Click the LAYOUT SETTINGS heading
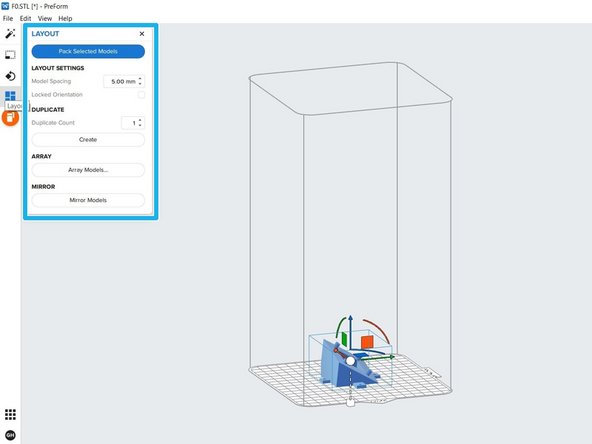The image size is (592, 444). click(58, 68)
